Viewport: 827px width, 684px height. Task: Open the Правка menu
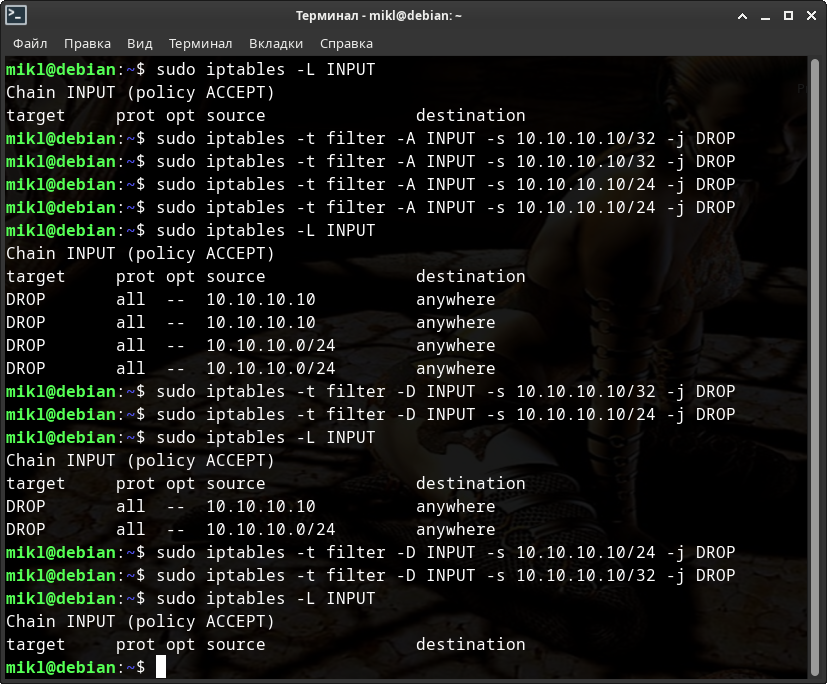coord(87,44)
